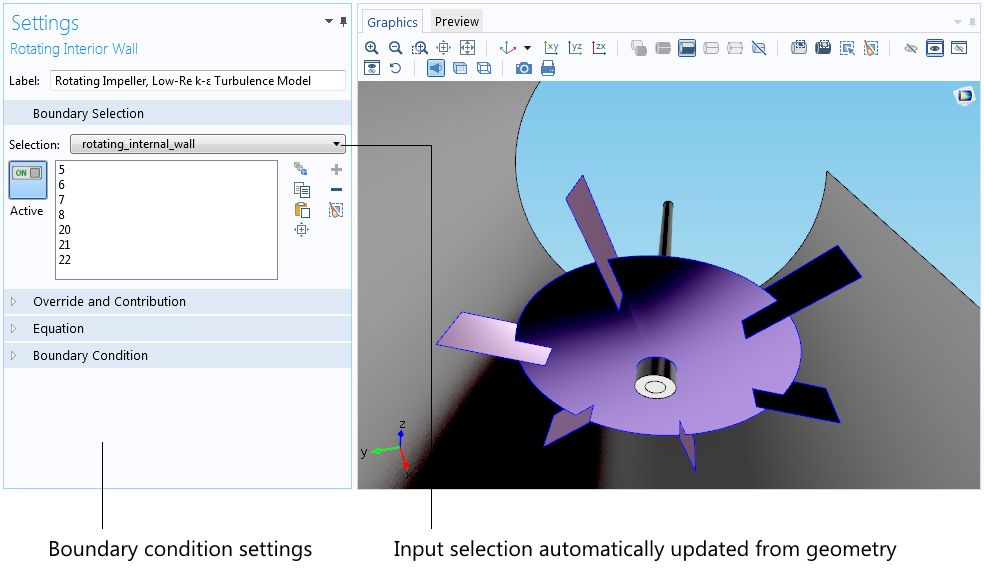Click the plus Add to Selection icon
The height and width of the screenshot is (584, 984).
[x=336, y=169]
